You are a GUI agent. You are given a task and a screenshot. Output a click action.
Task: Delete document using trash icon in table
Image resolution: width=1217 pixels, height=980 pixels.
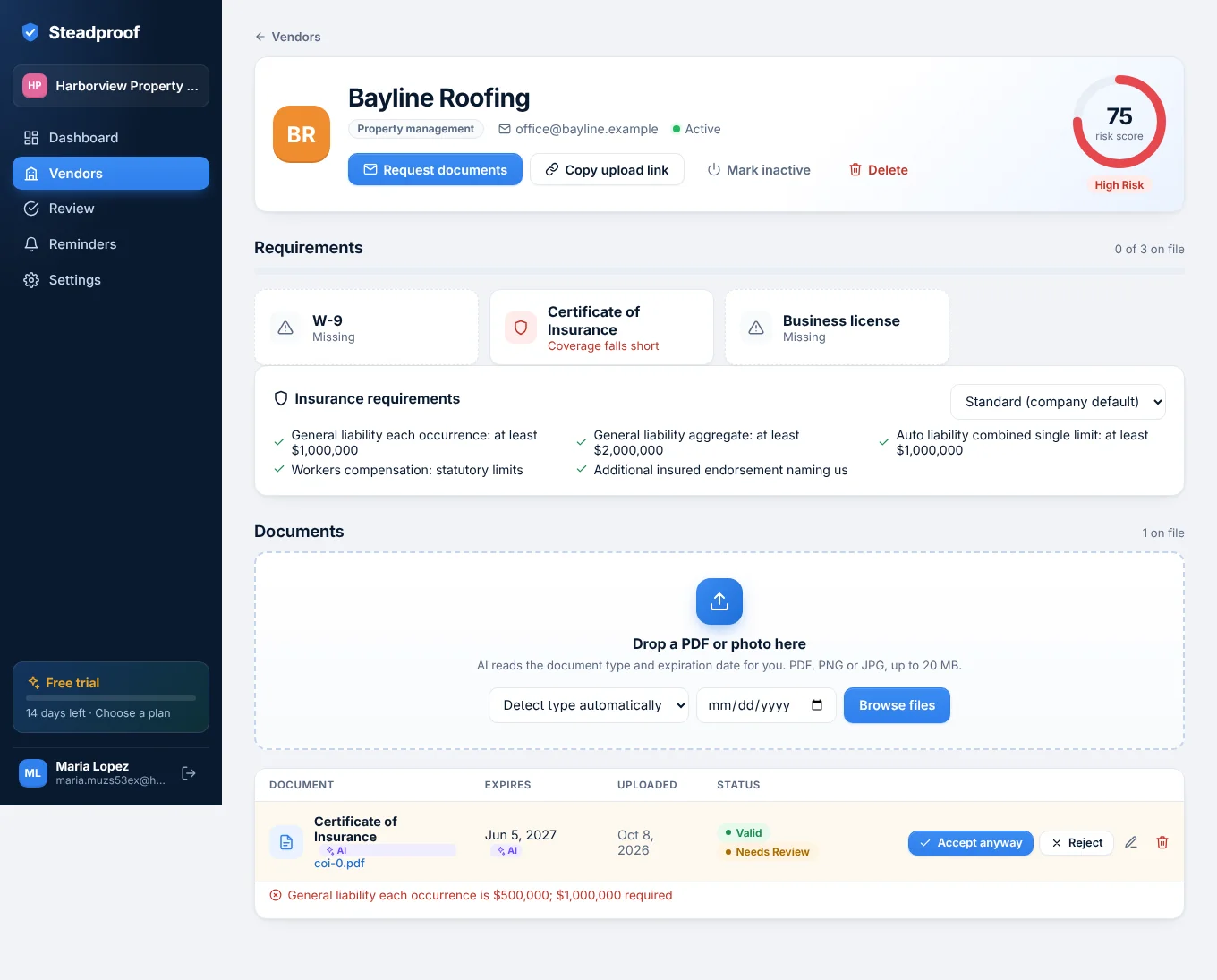click(x=1162, y=842)
